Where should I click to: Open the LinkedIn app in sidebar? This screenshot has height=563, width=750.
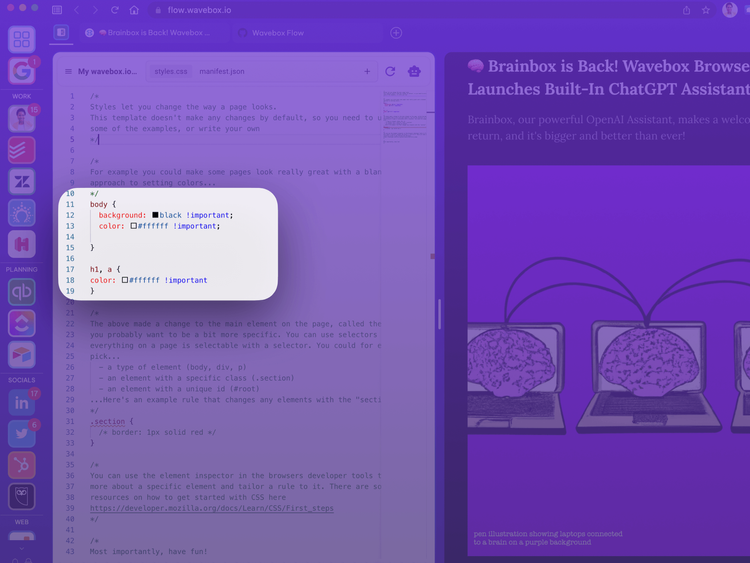click(21, 402)
